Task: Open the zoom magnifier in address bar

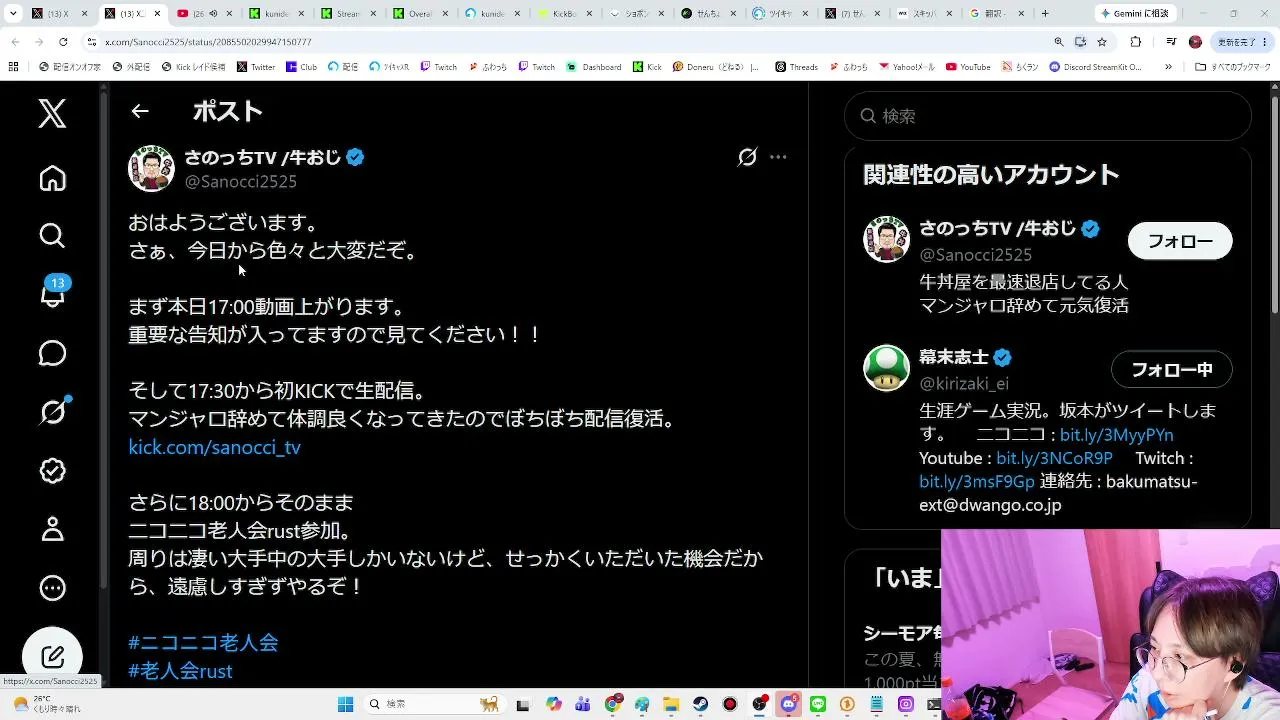Action: coord(1059,42)
